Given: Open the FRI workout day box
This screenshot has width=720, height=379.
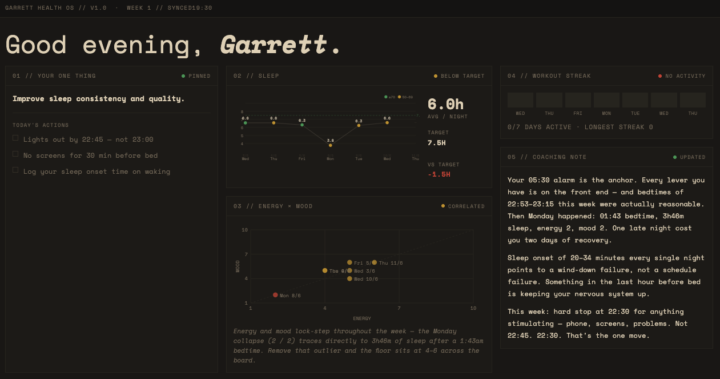Looking at the screenshot, I should coord(578,100).
